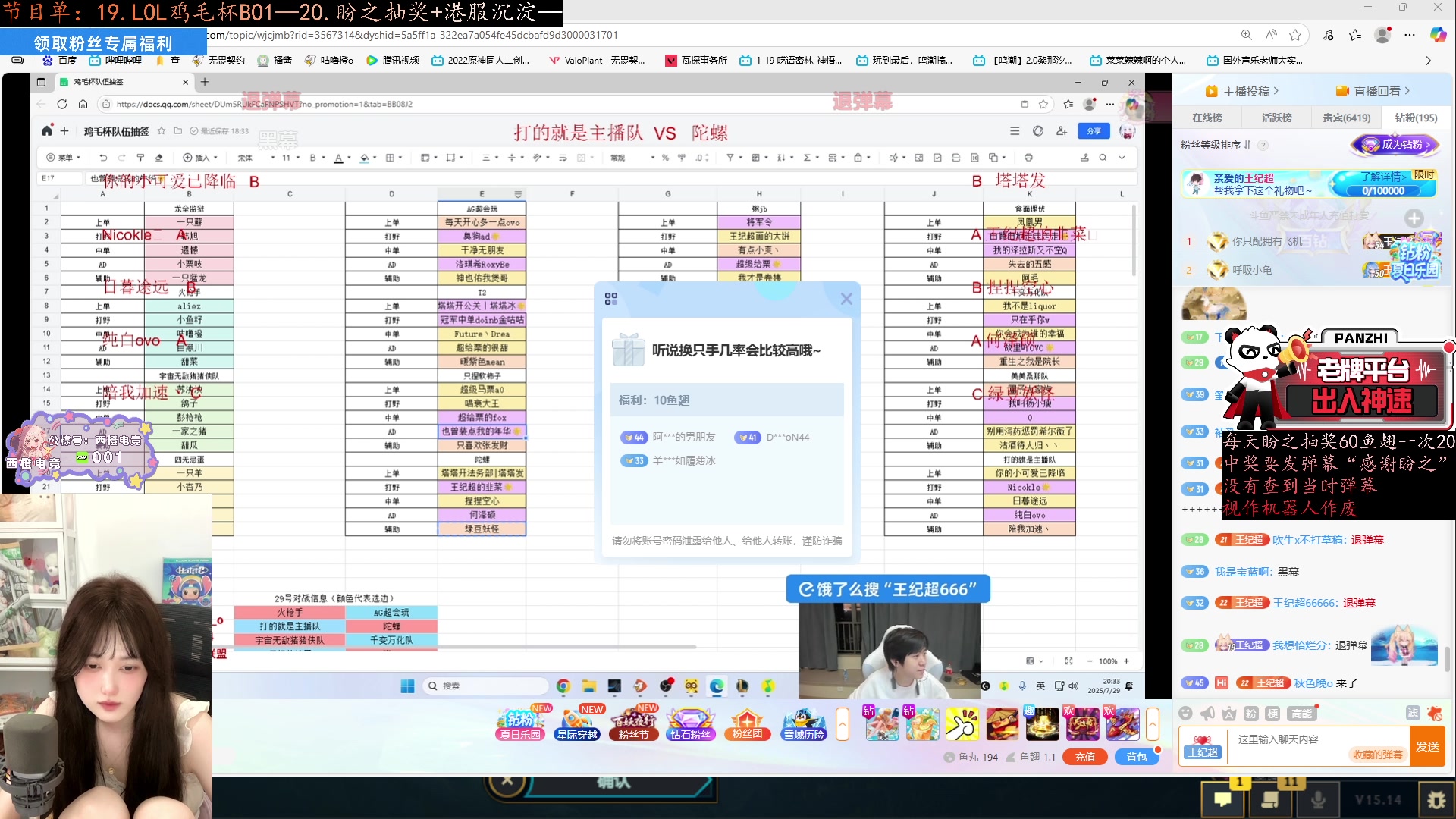Viewport: 1456px width, 819px height.
Task: Click 了解详情 on the gift banner
Action: click(1384, 176)
